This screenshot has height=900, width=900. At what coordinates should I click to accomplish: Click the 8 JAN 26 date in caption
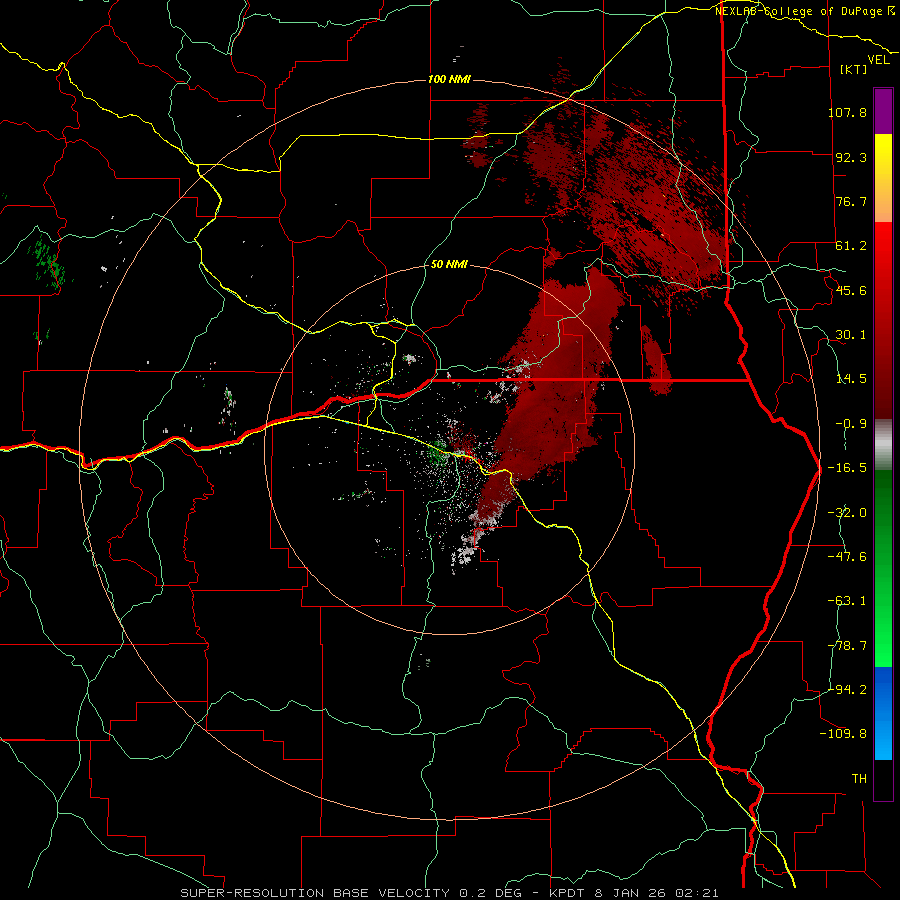[x=629, y=893]
